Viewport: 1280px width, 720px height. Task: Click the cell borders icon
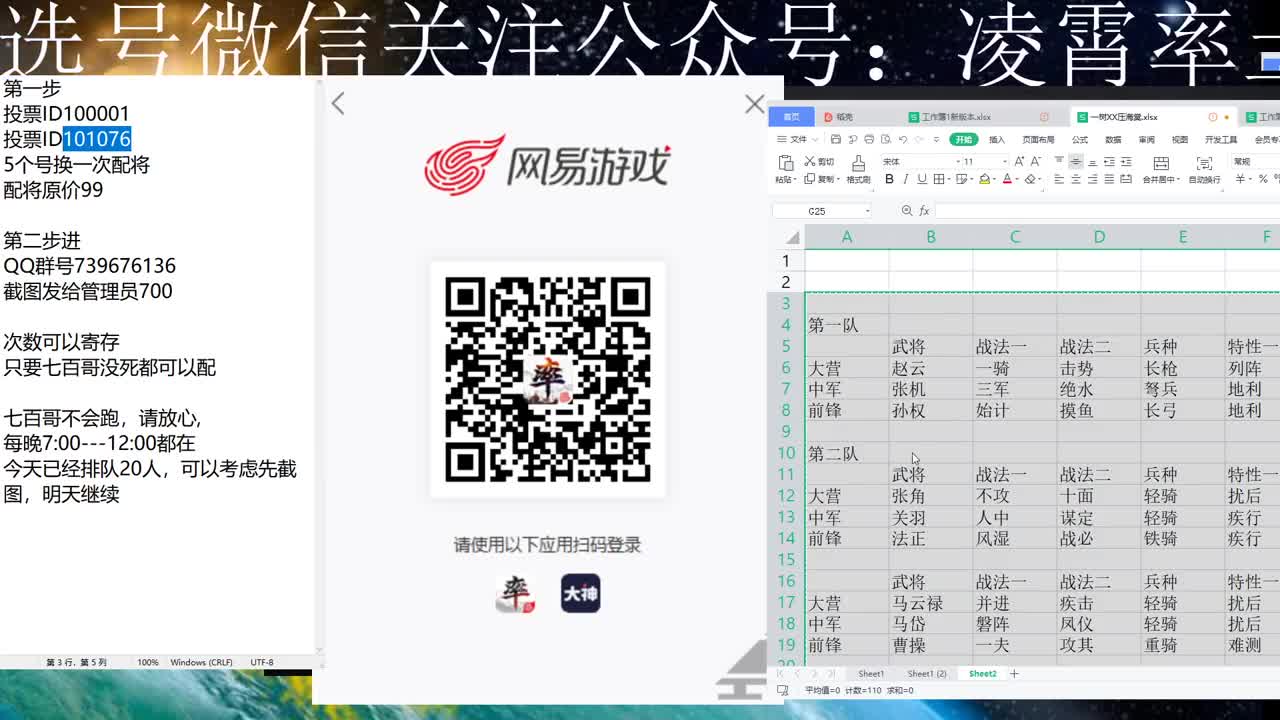click(x=939, y=179)
